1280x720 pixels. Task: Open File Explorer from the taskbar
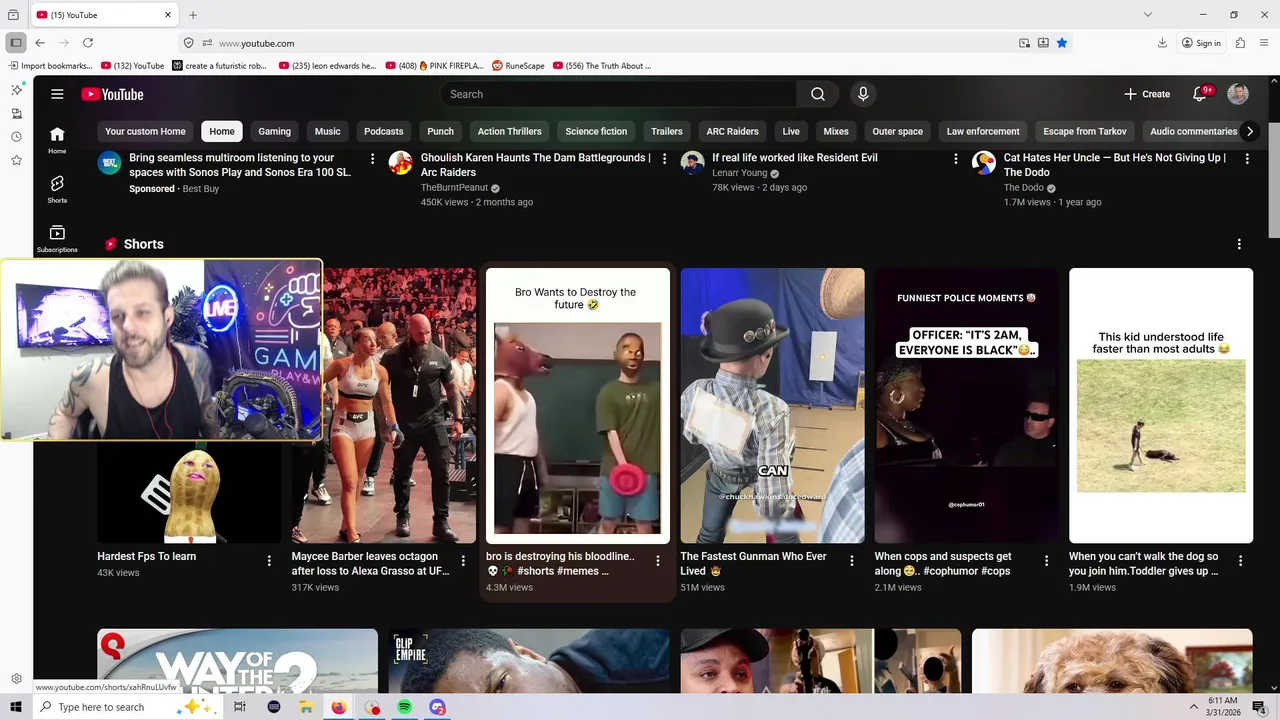(x=306, y=707)
